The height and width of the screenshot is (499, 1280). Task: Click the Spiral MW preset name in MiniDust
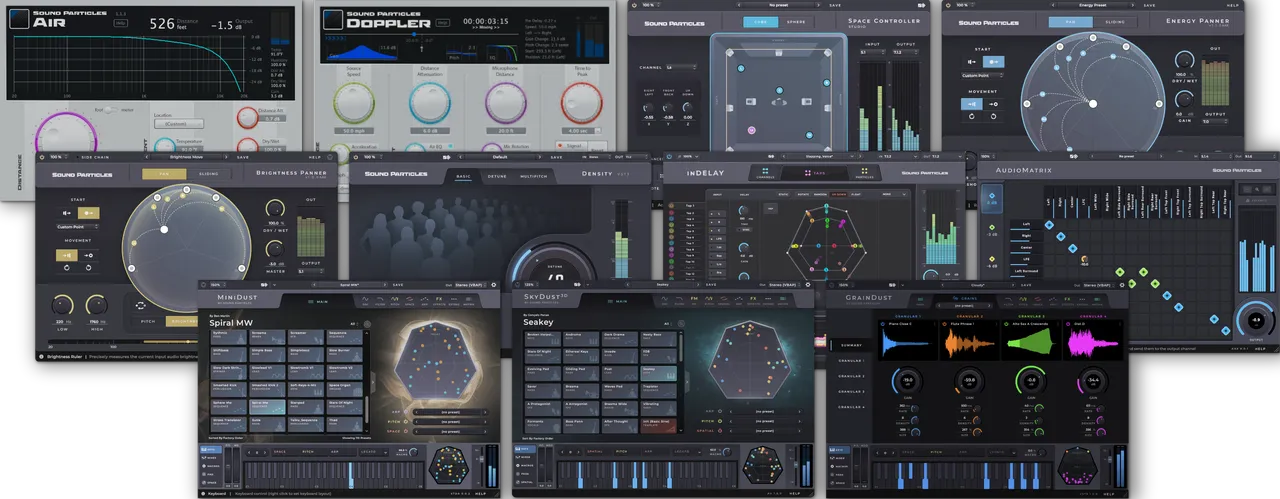(x=233, y=323)
